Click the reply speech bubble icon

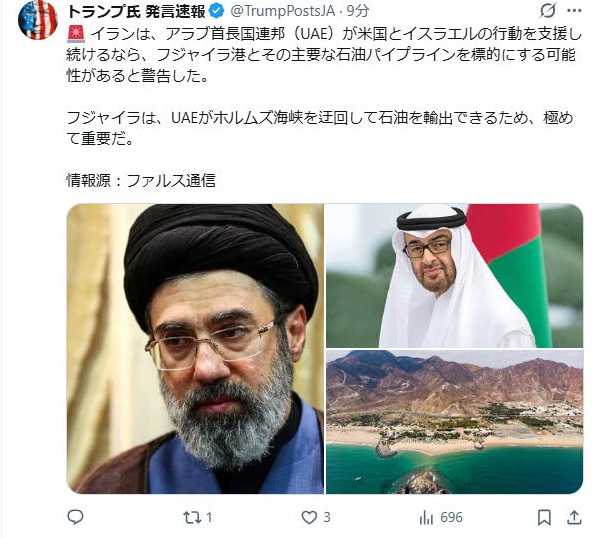(75, 517)
